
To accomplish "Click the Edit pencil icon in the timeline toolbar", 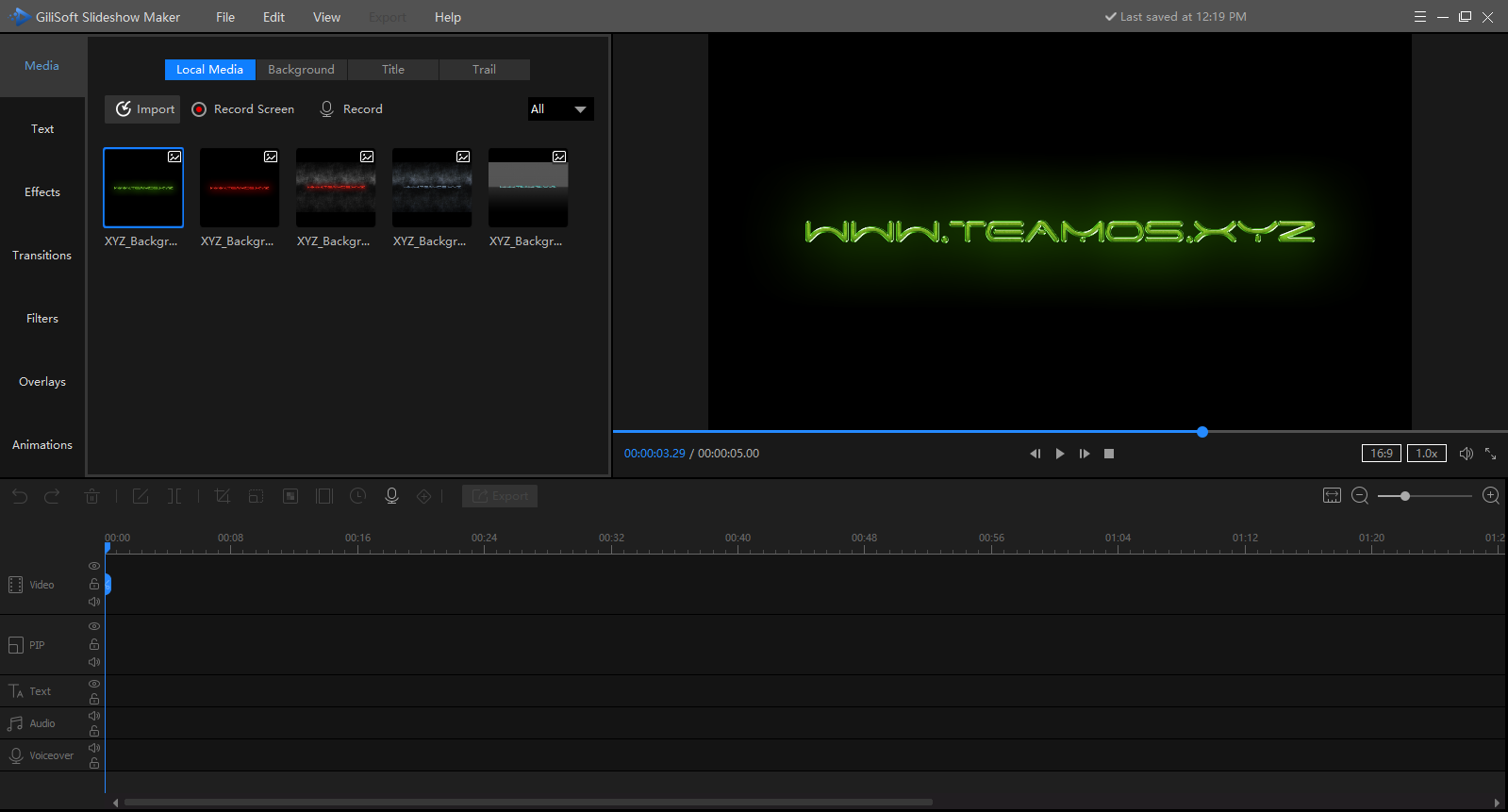I will (141, 496).
